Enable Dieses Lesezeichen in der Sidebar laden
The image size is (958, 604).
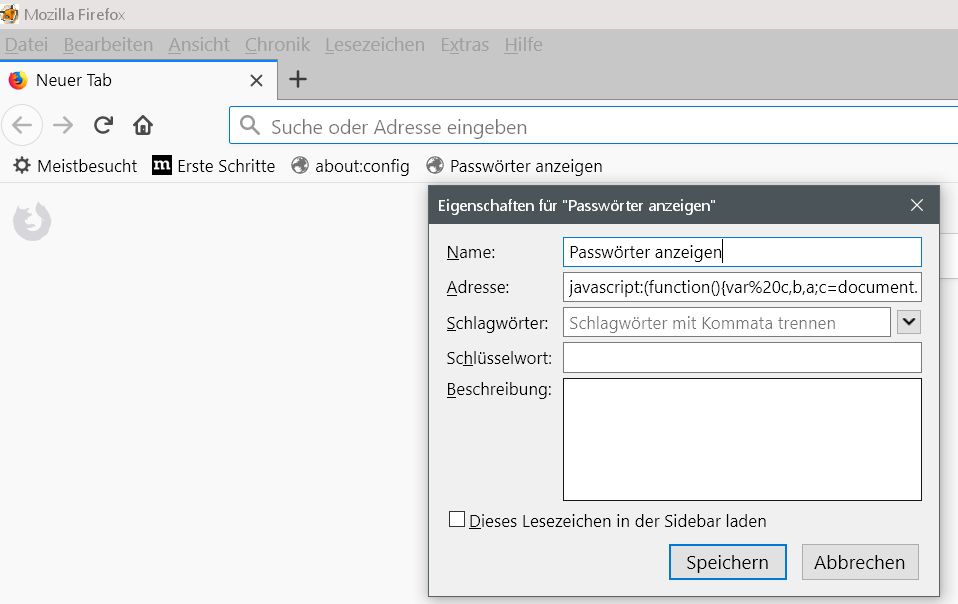point(457,520)
